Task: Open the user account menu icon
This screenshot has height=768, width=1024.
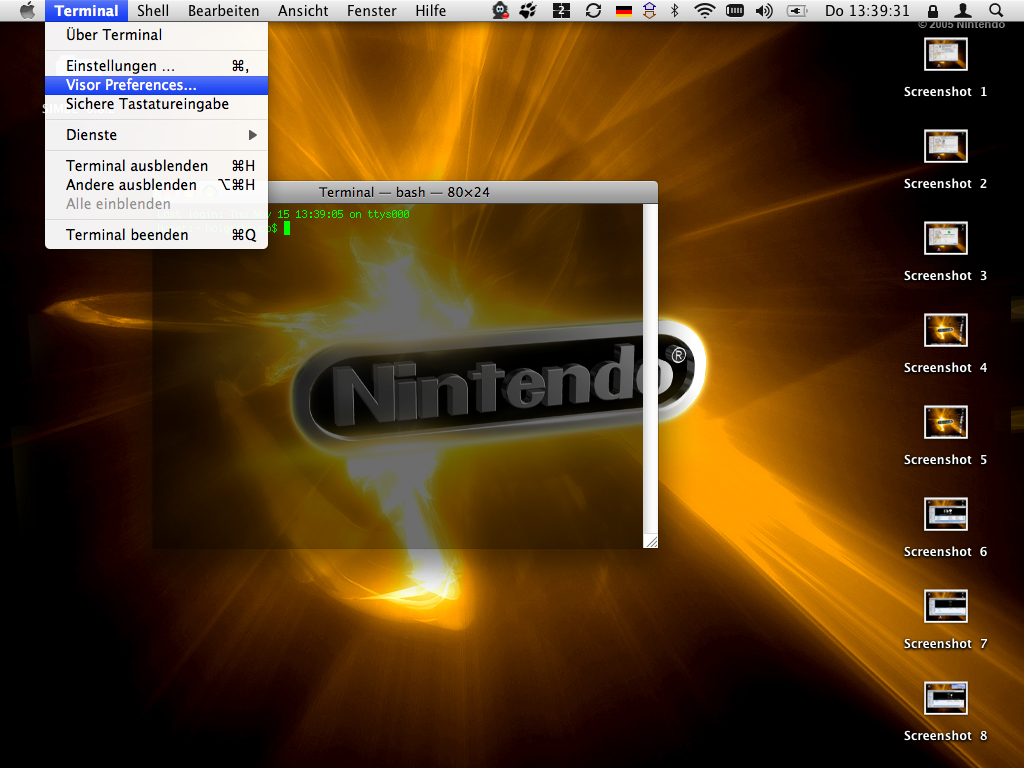Action: point(963,10)
